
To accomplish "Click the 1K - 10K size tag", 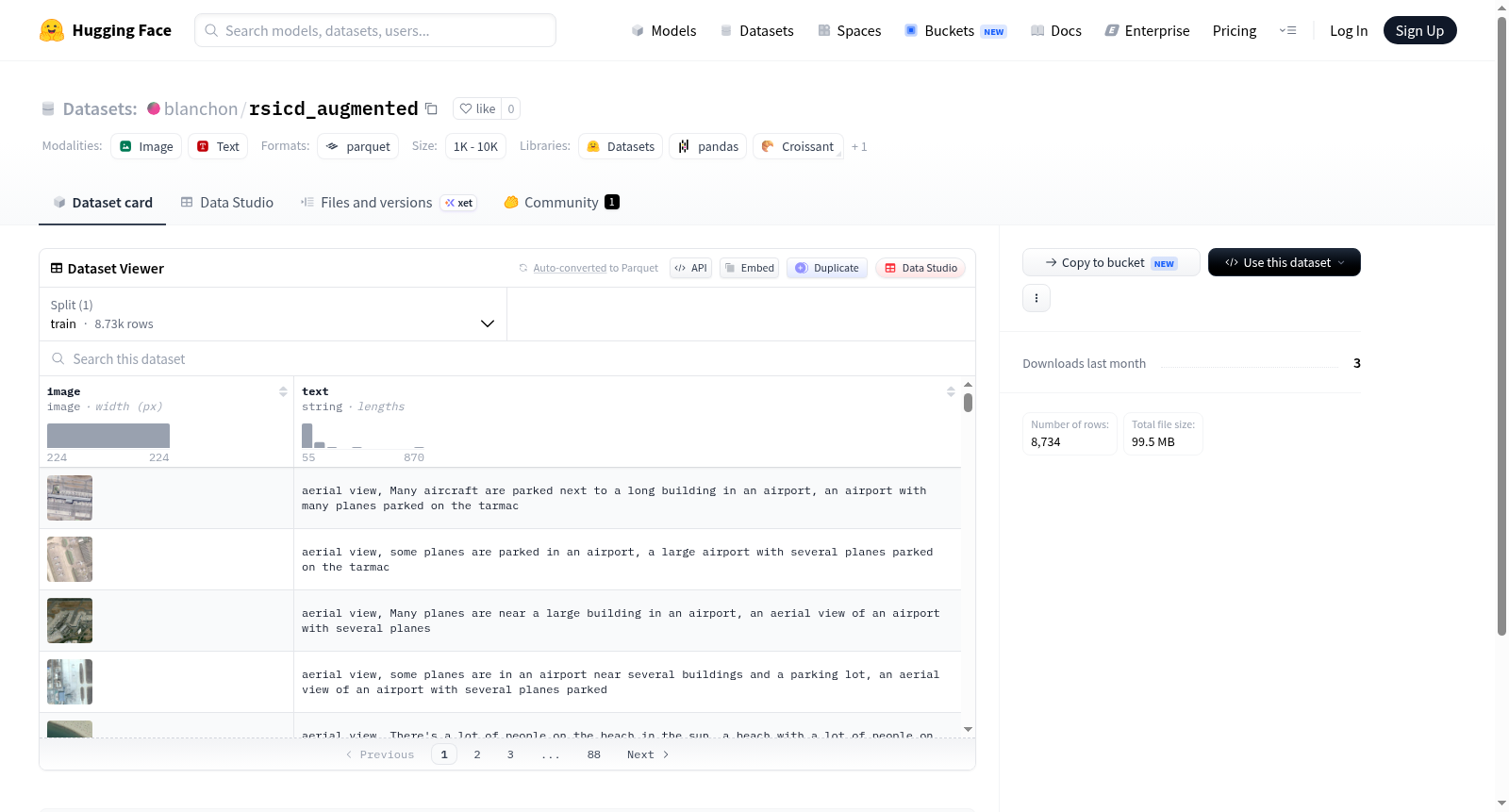I will click(475, 146).
